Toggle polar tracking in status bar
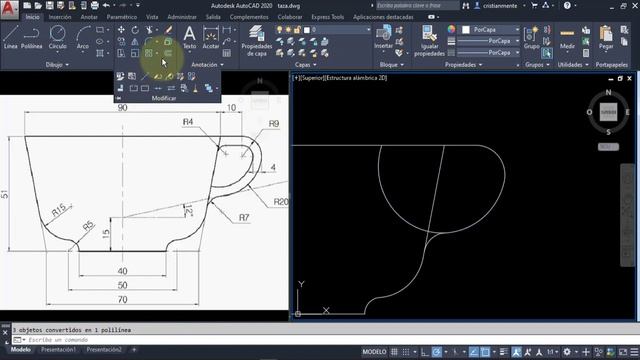640x360 pixels. click(x=436, y=352)
